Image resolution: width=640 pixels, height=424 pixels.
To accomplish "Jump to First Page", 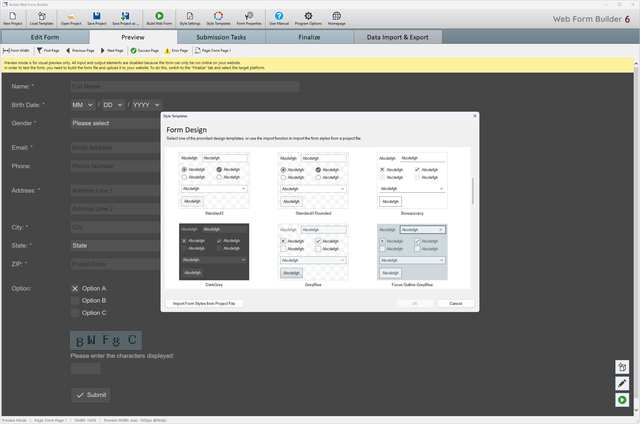I will [48, 51].
